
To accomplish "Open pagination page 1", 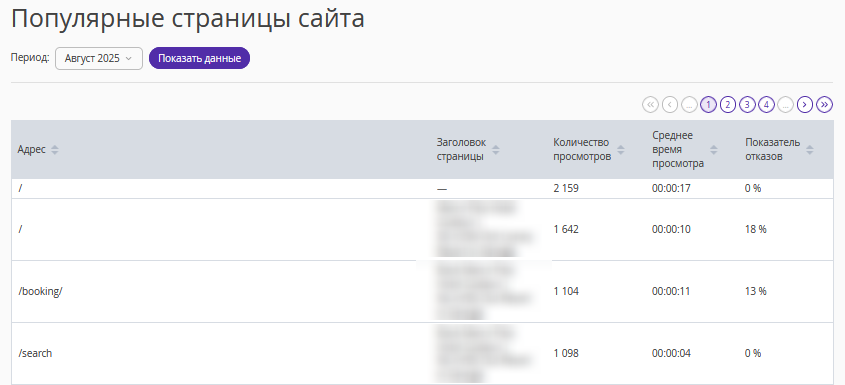I will click(708, 105).
